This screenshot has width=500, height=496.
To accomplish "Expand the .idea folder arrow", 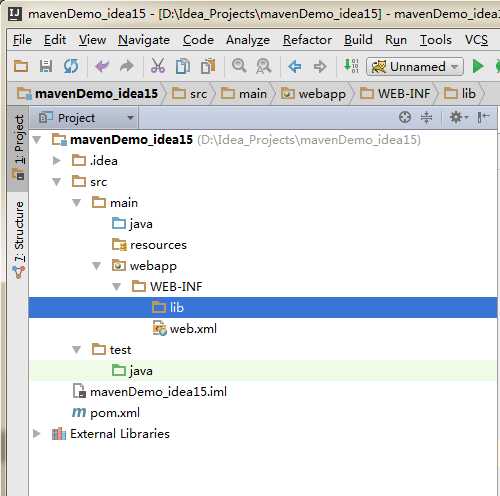I will (x=57, y=161).
